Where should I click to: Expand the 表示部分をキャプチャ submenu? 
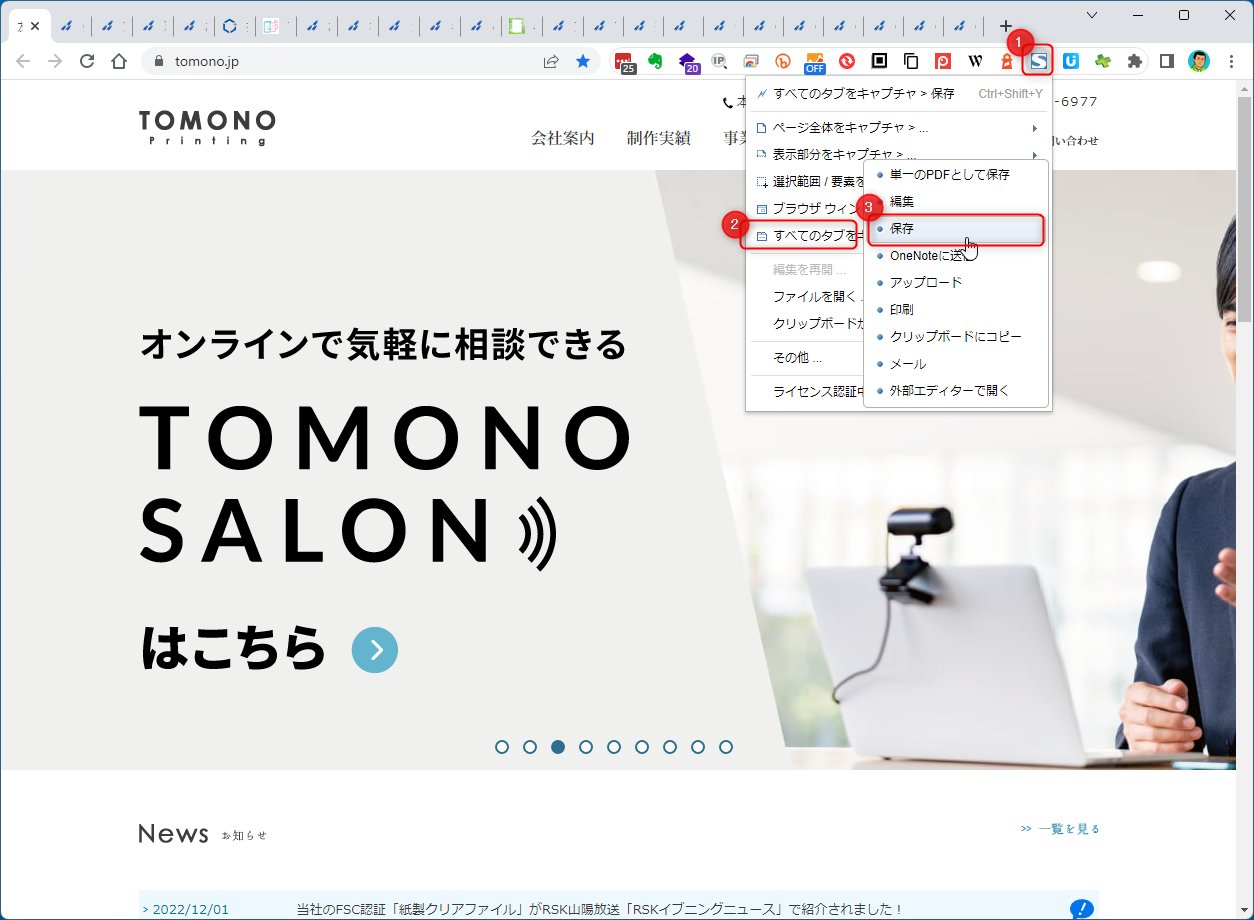(x=850, y=155)
